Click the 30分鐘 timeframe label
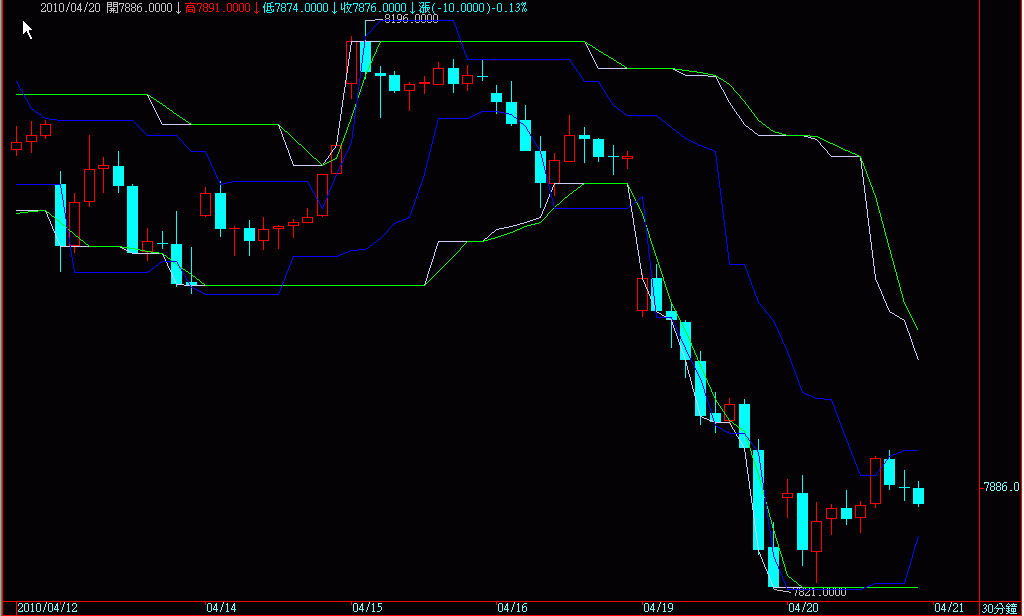 coord(1000,608)
